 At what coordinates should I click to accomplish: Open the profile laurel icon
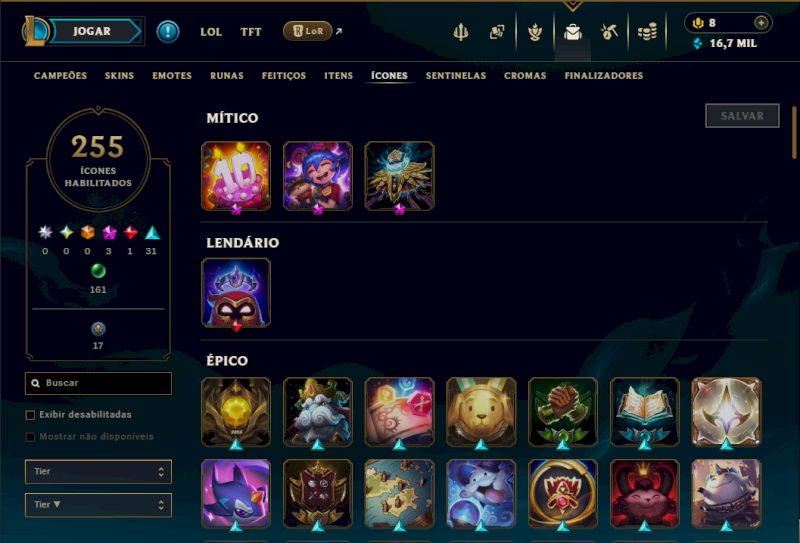pyautogui.click(x=535, y=32)
